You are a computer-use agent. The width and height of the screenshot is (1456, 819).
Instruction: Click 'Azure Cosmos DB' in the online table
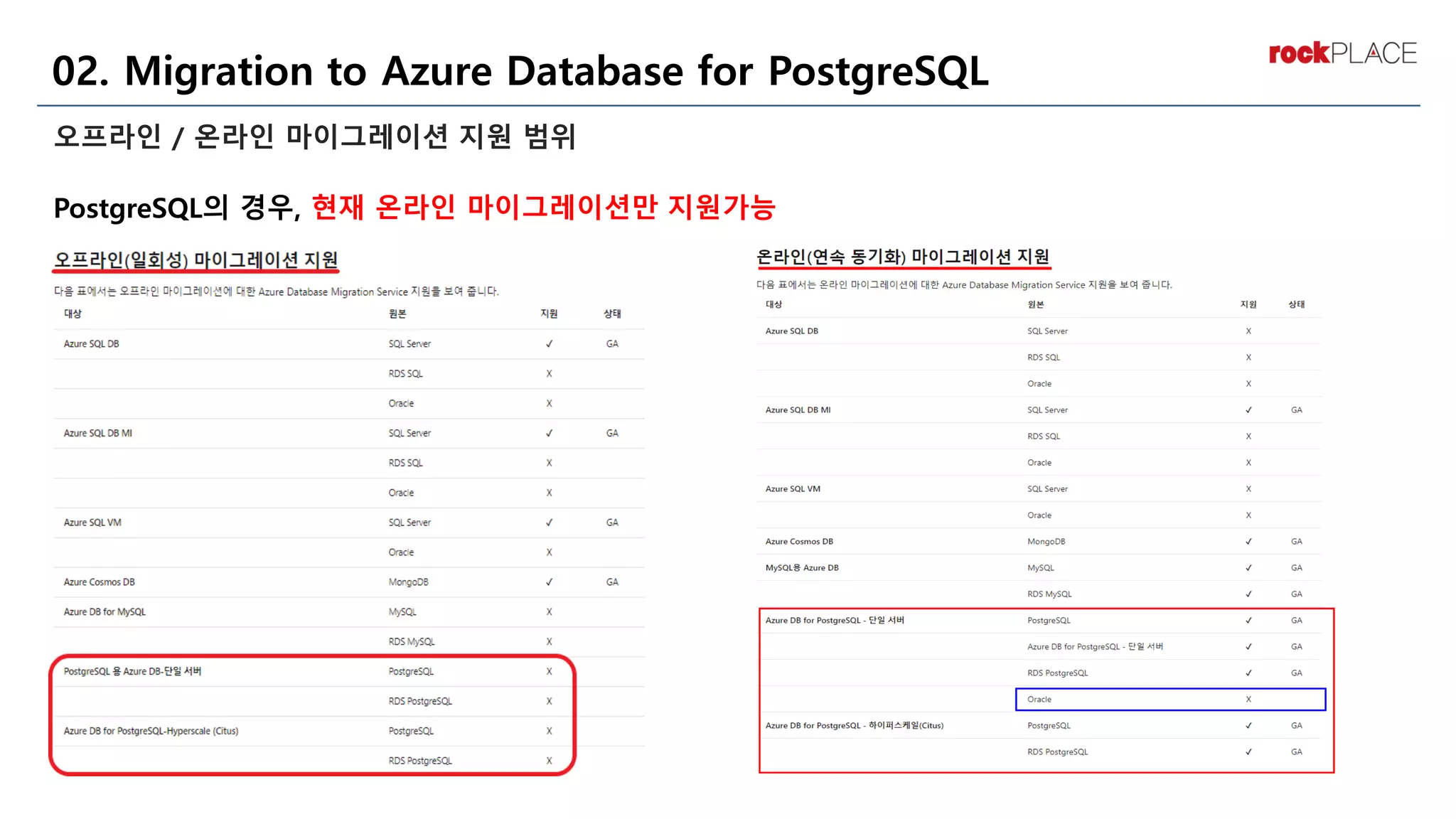pyautogui.click(x=799, y=542)
